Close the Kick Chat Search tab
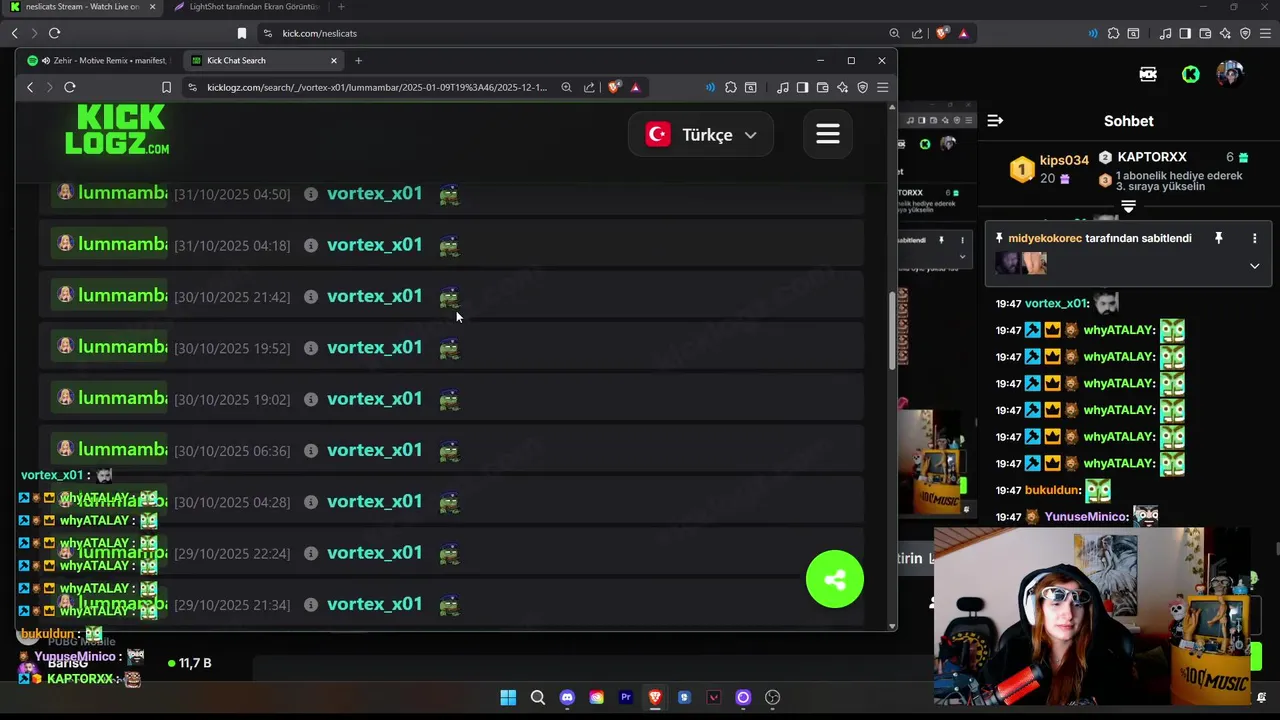 [334, 60]
